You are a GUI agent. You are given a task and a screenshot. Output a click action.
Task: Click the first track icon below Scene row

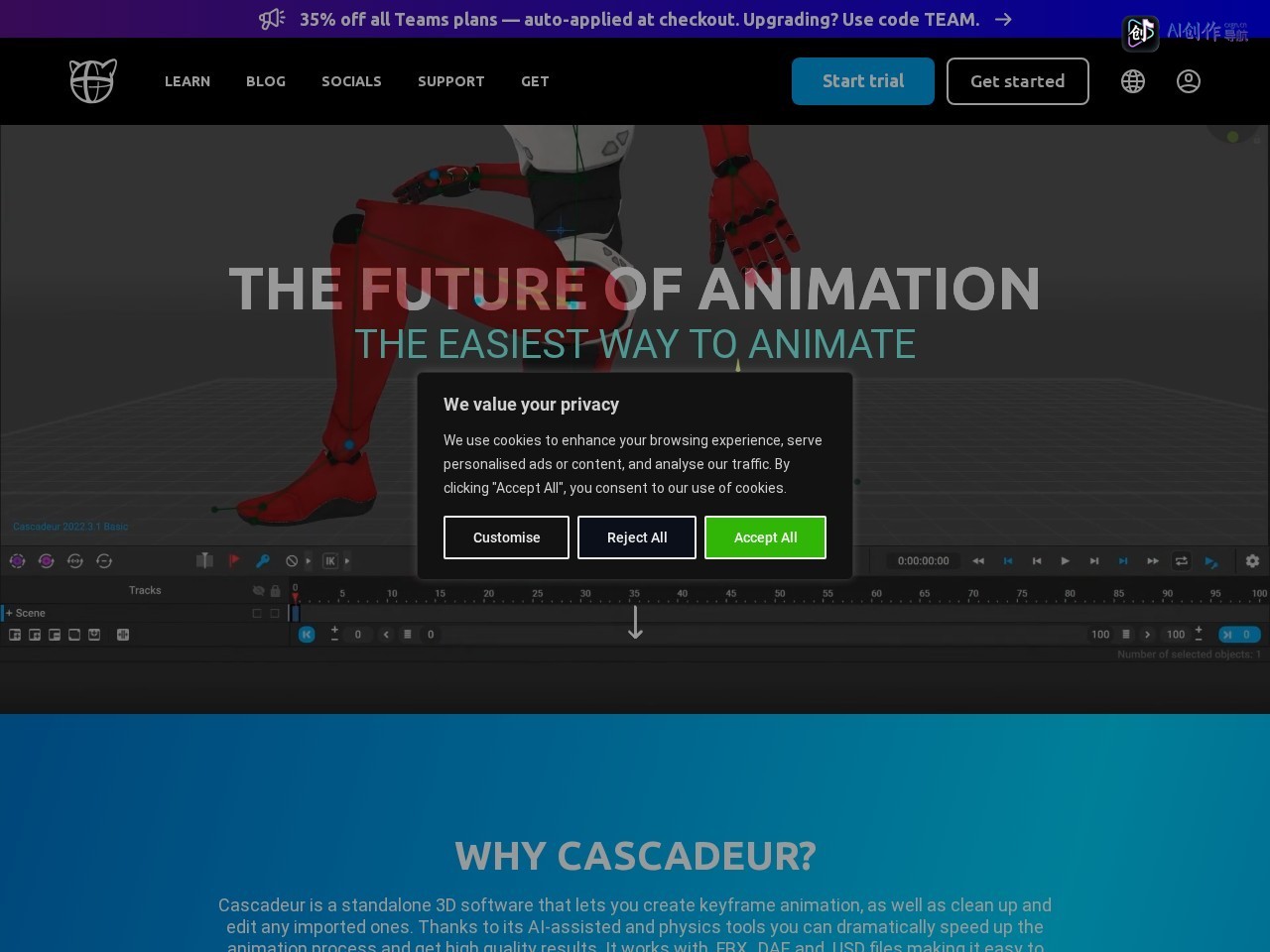15,635
